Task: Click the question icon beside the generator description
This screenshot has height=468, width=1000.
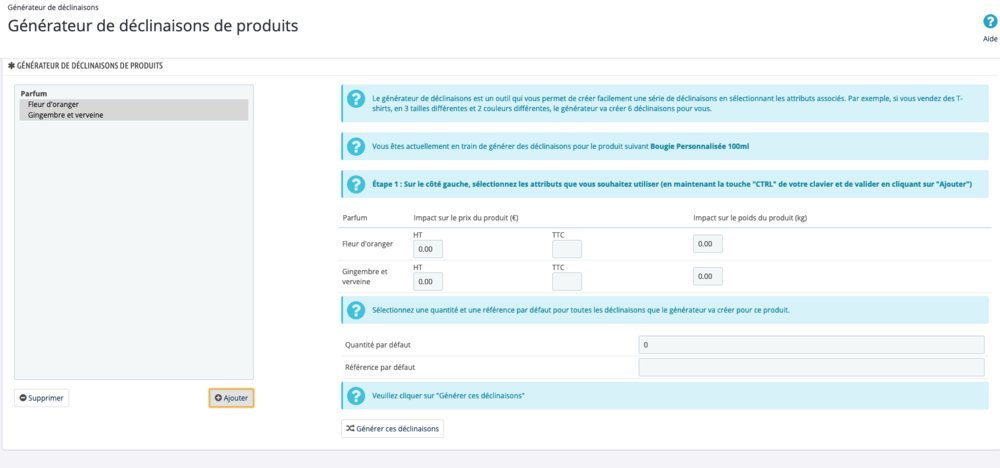Action: click(355, 99)
